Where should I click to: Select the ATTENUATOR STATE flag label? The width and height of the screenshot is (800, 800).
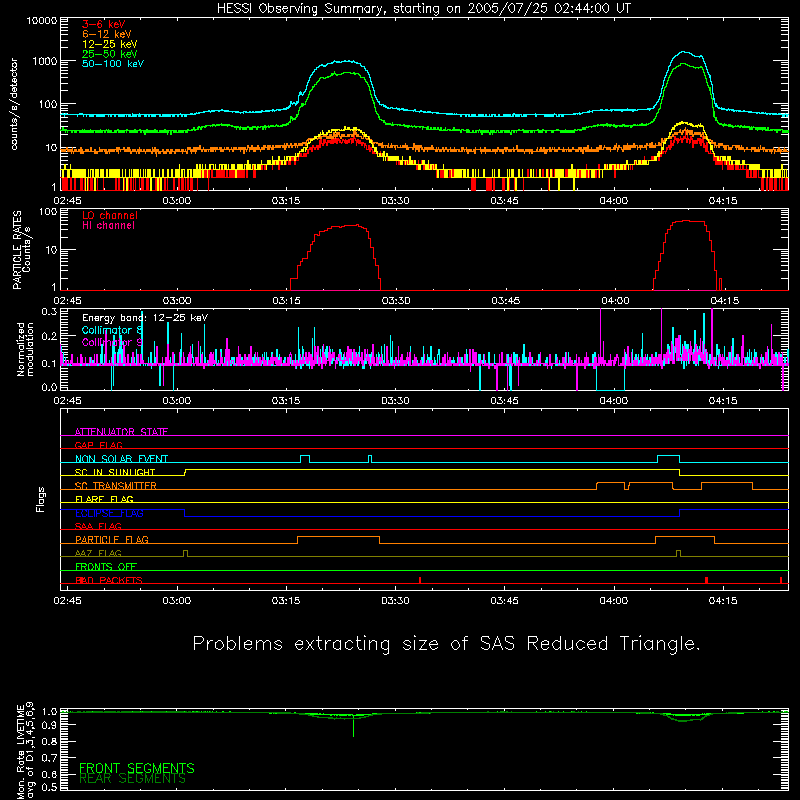(x=121, y=432)
